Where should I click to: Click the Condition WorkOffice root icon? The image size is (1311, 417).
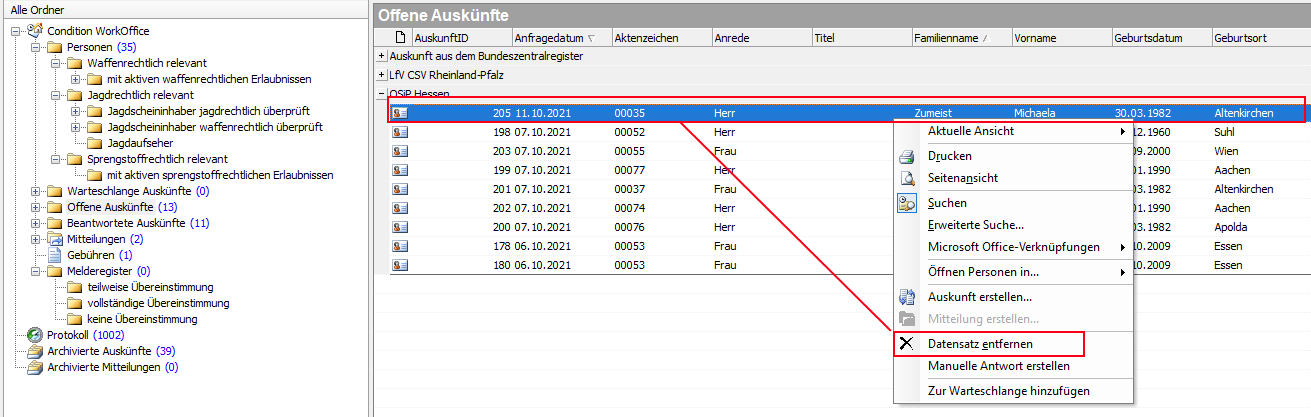point(35,31)
